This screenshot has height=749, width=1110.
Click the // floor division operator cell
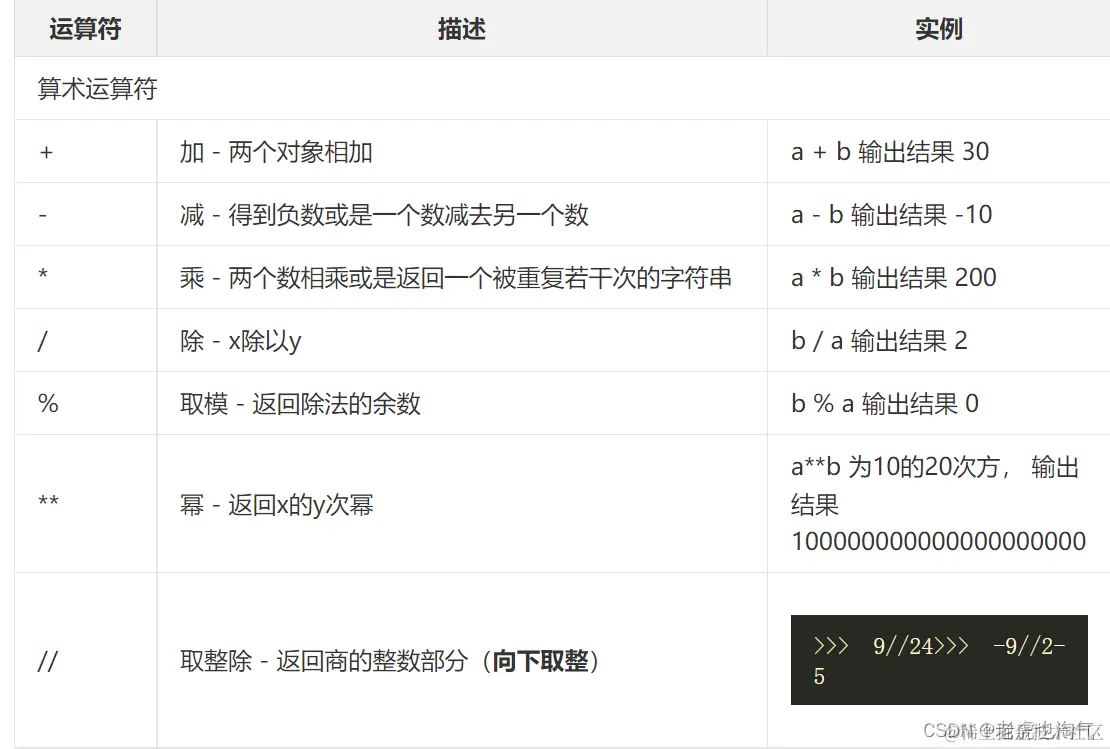[86, 660]
